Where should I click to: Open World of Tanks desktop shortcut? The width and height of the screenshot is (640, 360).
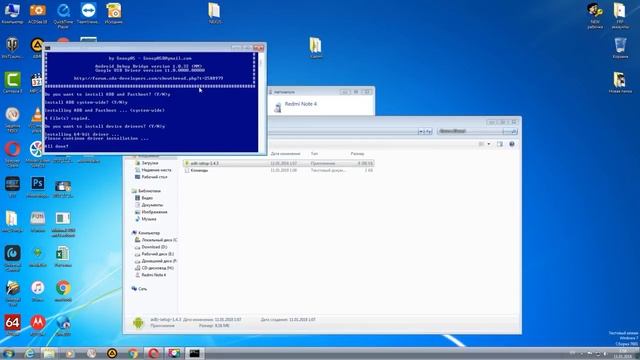[x=12, y=47]
